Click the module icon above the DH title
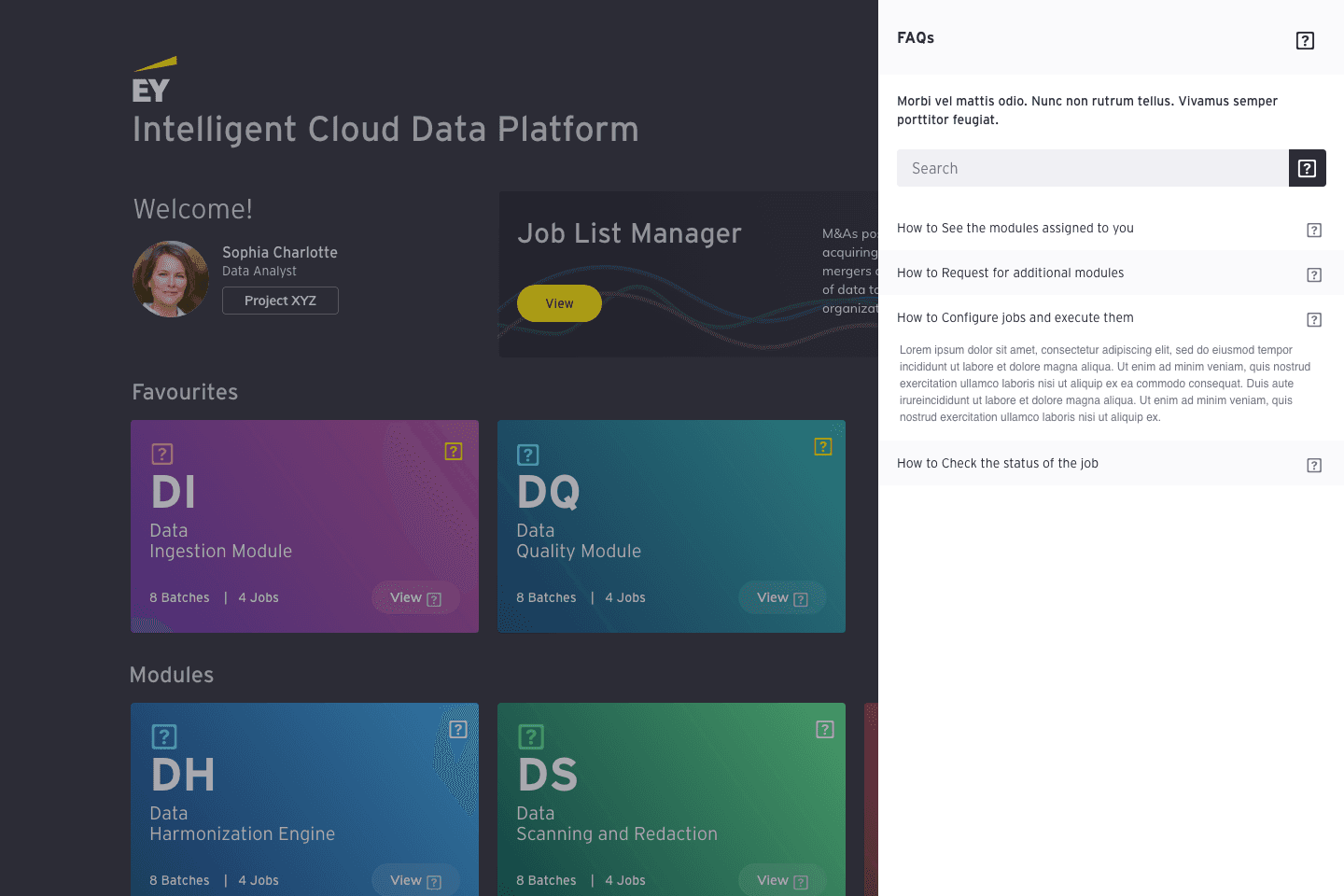Viewport: 1344px width, 896px height. click(164, 737)
